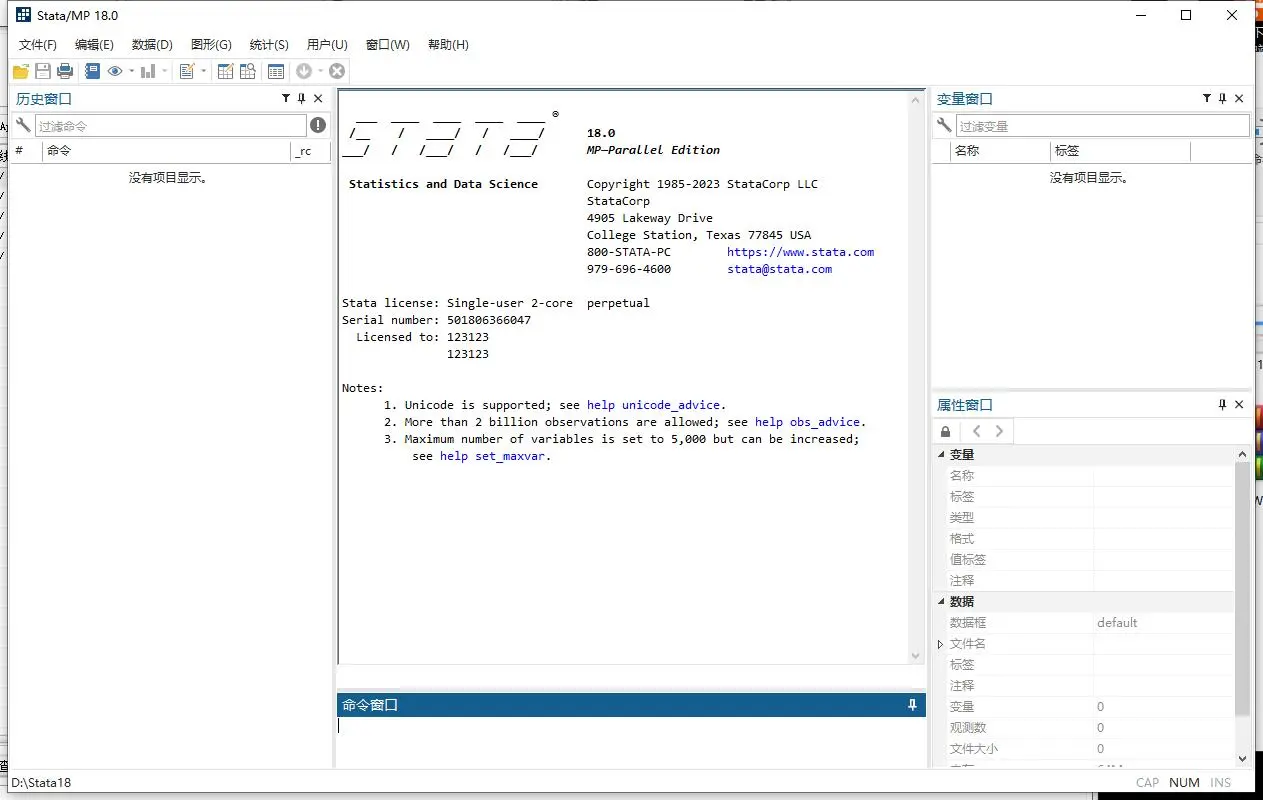The width and height of the screenshot is (1263, 800).
Task: Toggle auto-hide pin on 变量窗口
Action: [1224, 98]
